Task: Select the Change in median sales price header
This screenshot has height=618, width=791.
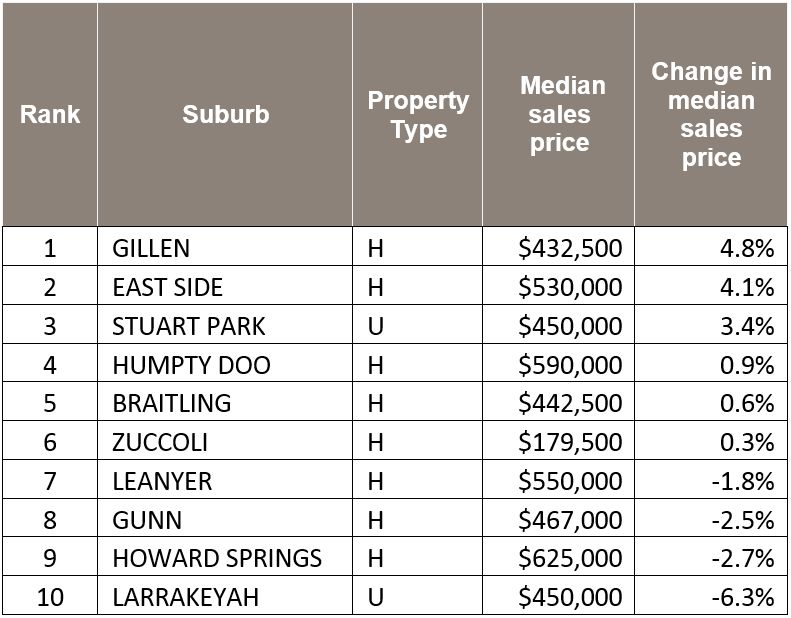Action: (711, 114)
